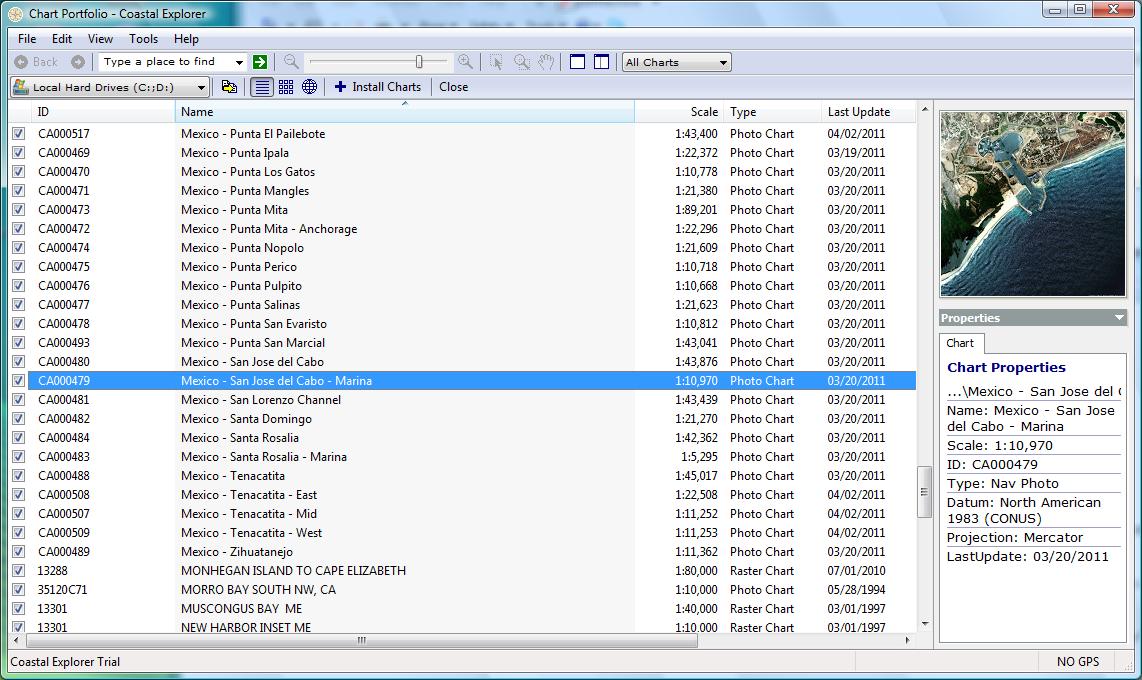Viewport: 1142px width, 680px height.
Task: Click the browse chart folders icon
Action: pos(229,87)
